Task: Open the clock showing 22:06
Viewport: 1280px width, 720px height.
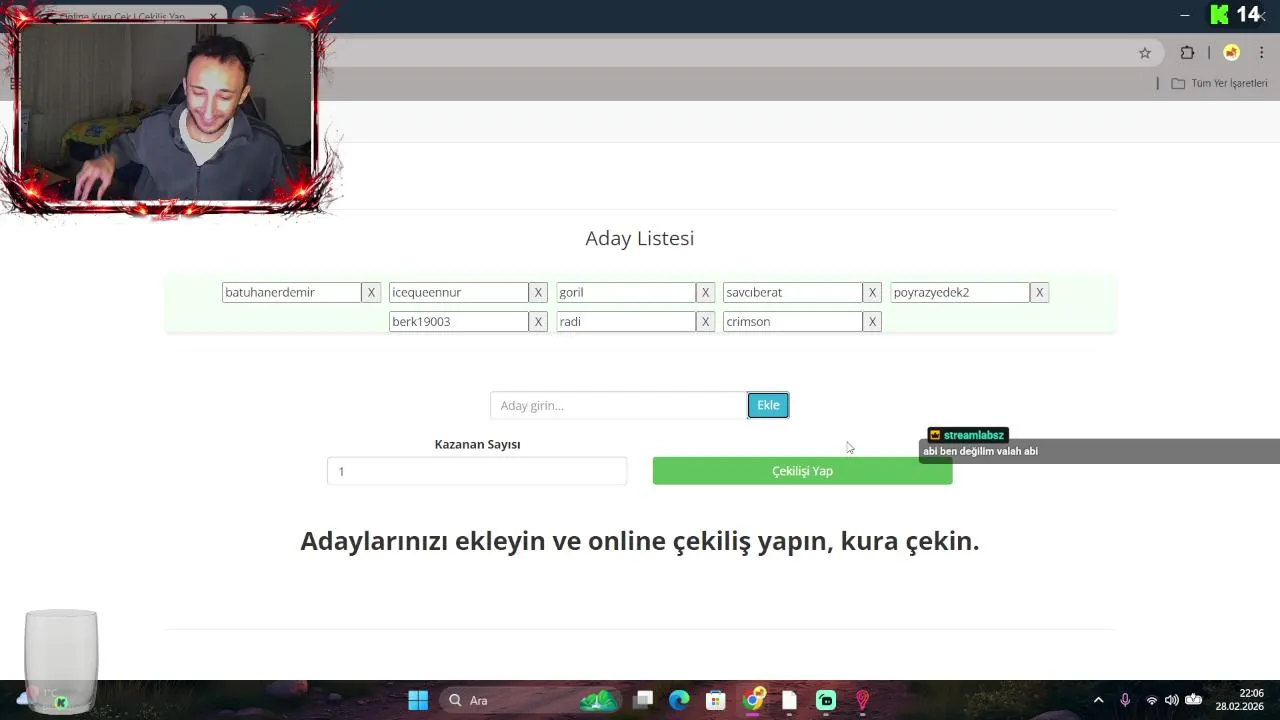Action: [1240, 699]
